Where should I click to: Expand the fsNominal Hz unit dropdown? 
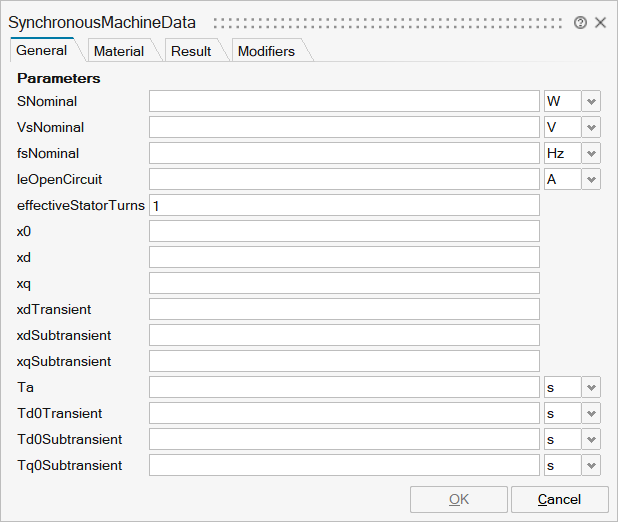pos(591,153)
